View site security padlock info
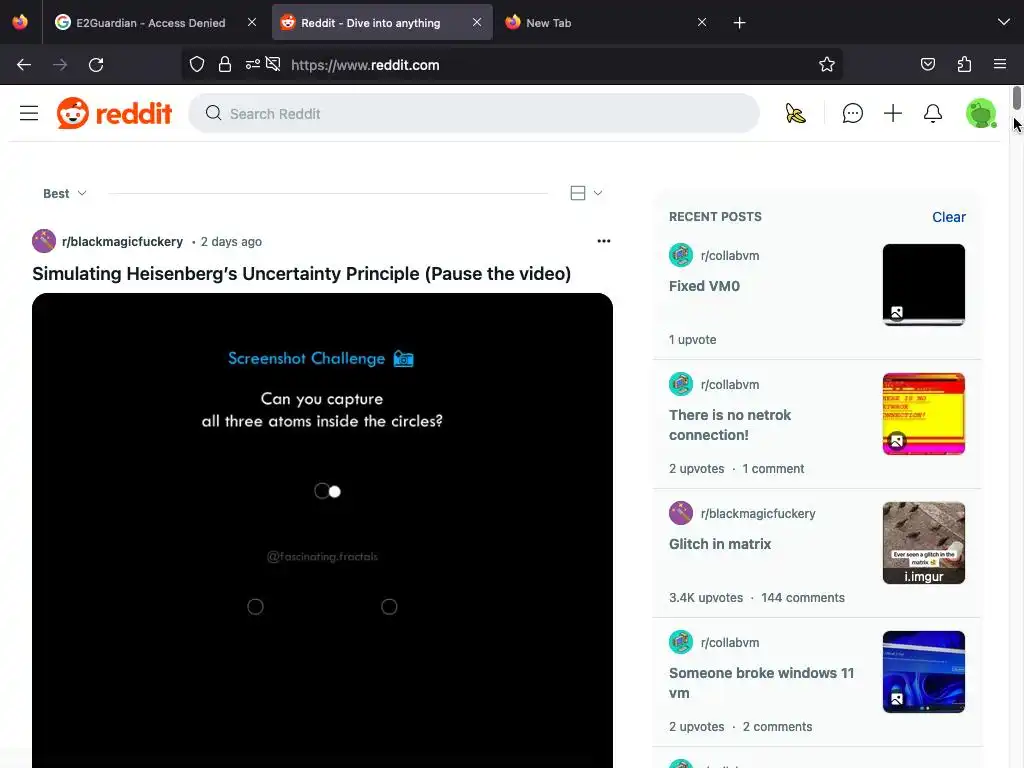 (x=225, y=64)
